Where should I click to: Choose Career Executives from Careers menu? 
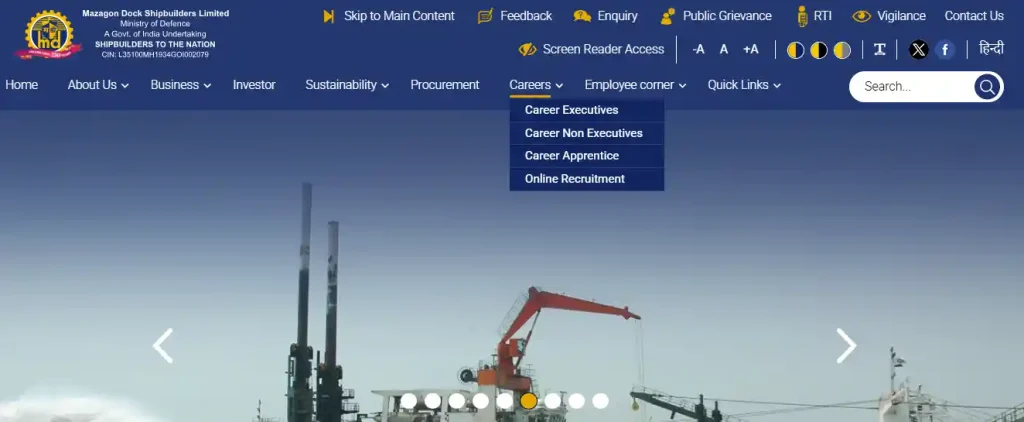pyautogui.click(x=586, y=110)
